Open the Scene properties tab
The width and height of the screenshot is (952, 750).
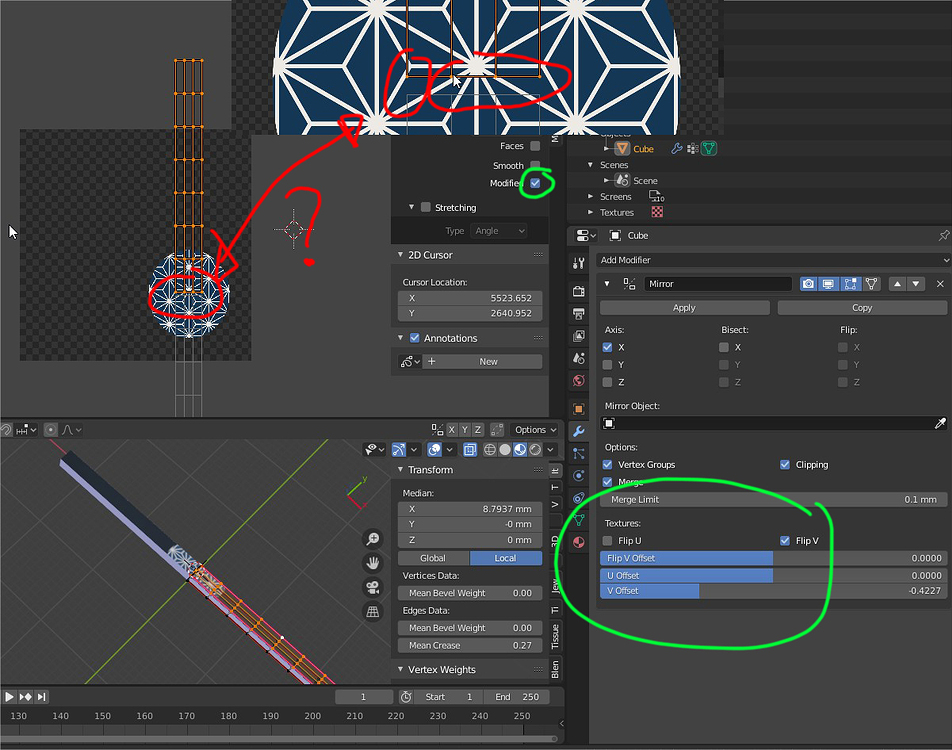[x=579, y=358]
